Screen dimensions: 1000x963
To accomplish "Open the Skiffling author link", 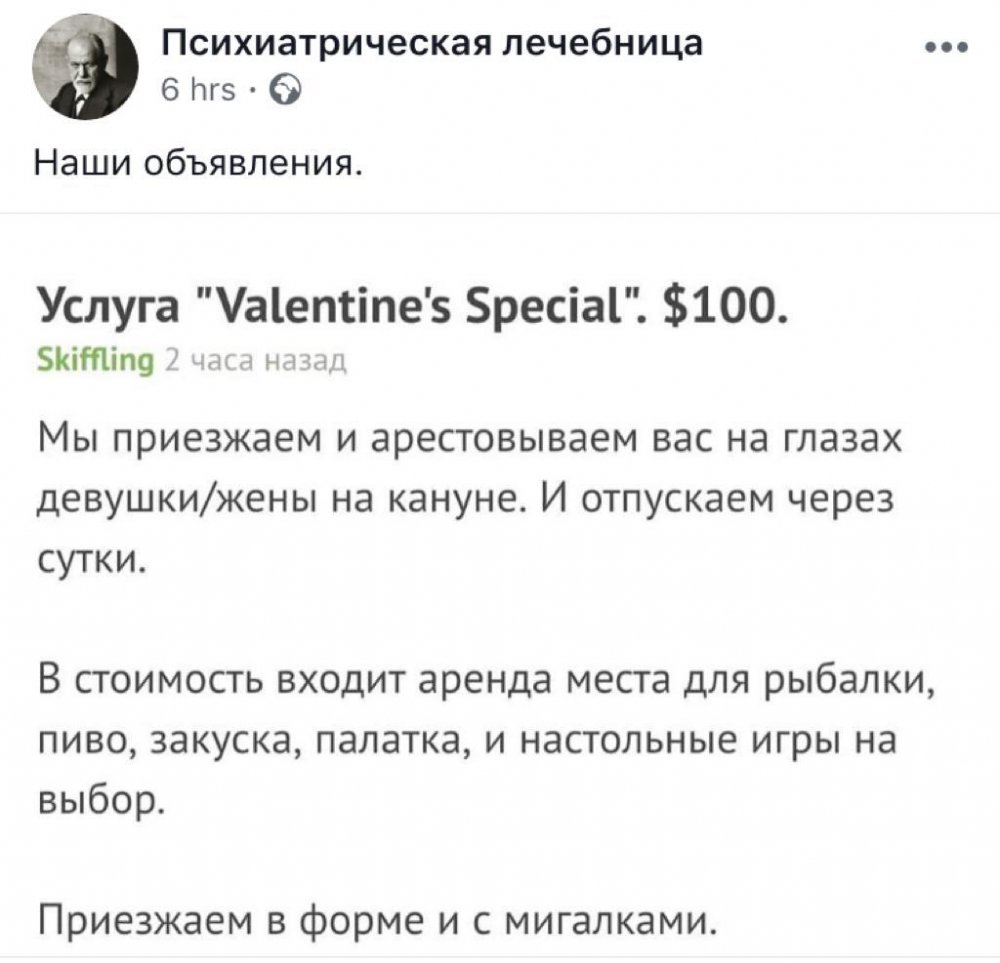I will (94, 361).
